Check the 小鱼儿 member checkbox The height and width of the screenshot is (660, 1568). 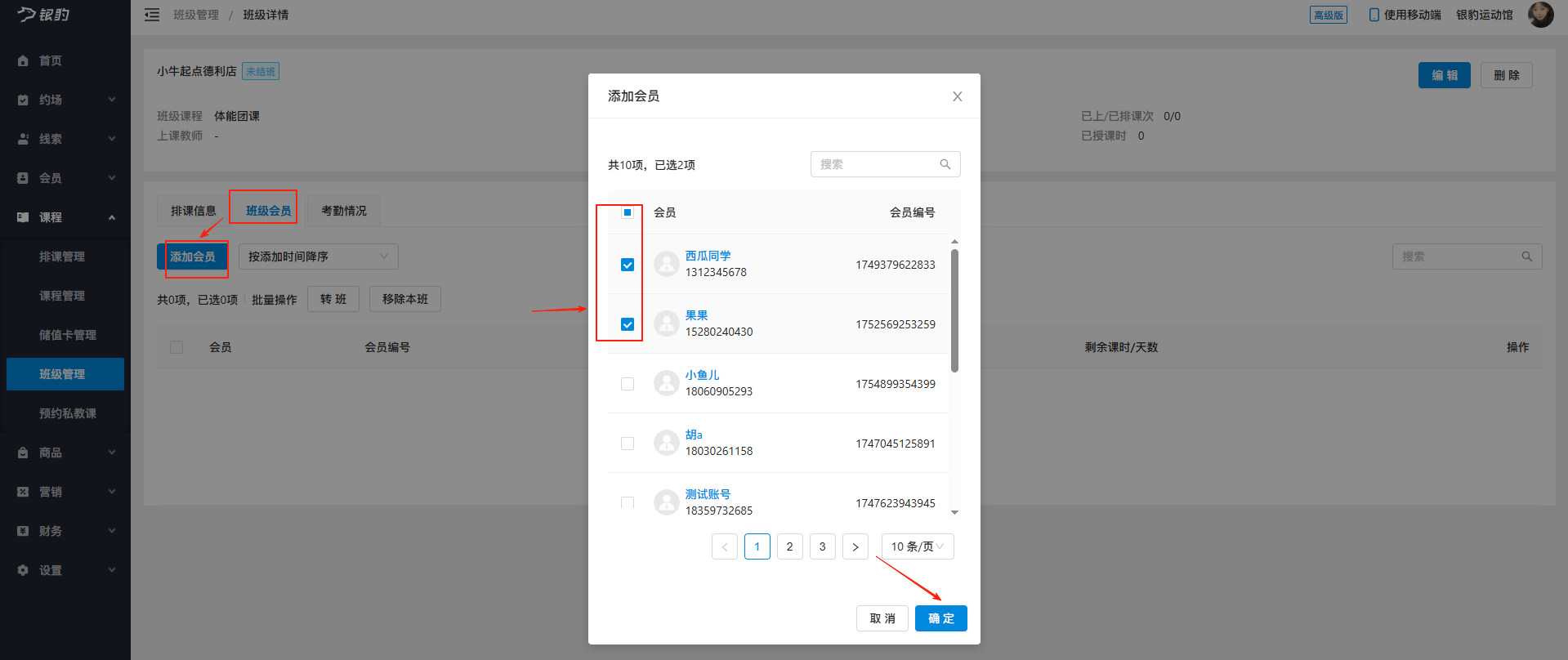[x=628, y=384]
